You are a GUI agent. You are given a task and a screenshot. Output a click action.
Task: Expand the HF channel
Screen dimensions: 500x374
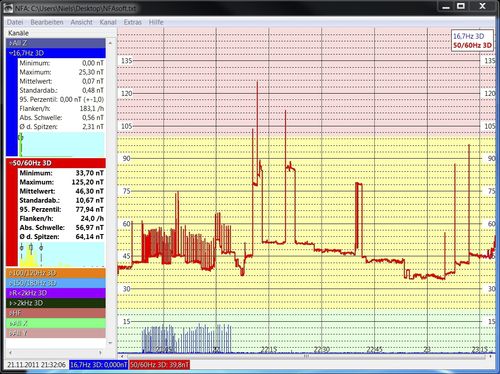[x=56, y=313]
